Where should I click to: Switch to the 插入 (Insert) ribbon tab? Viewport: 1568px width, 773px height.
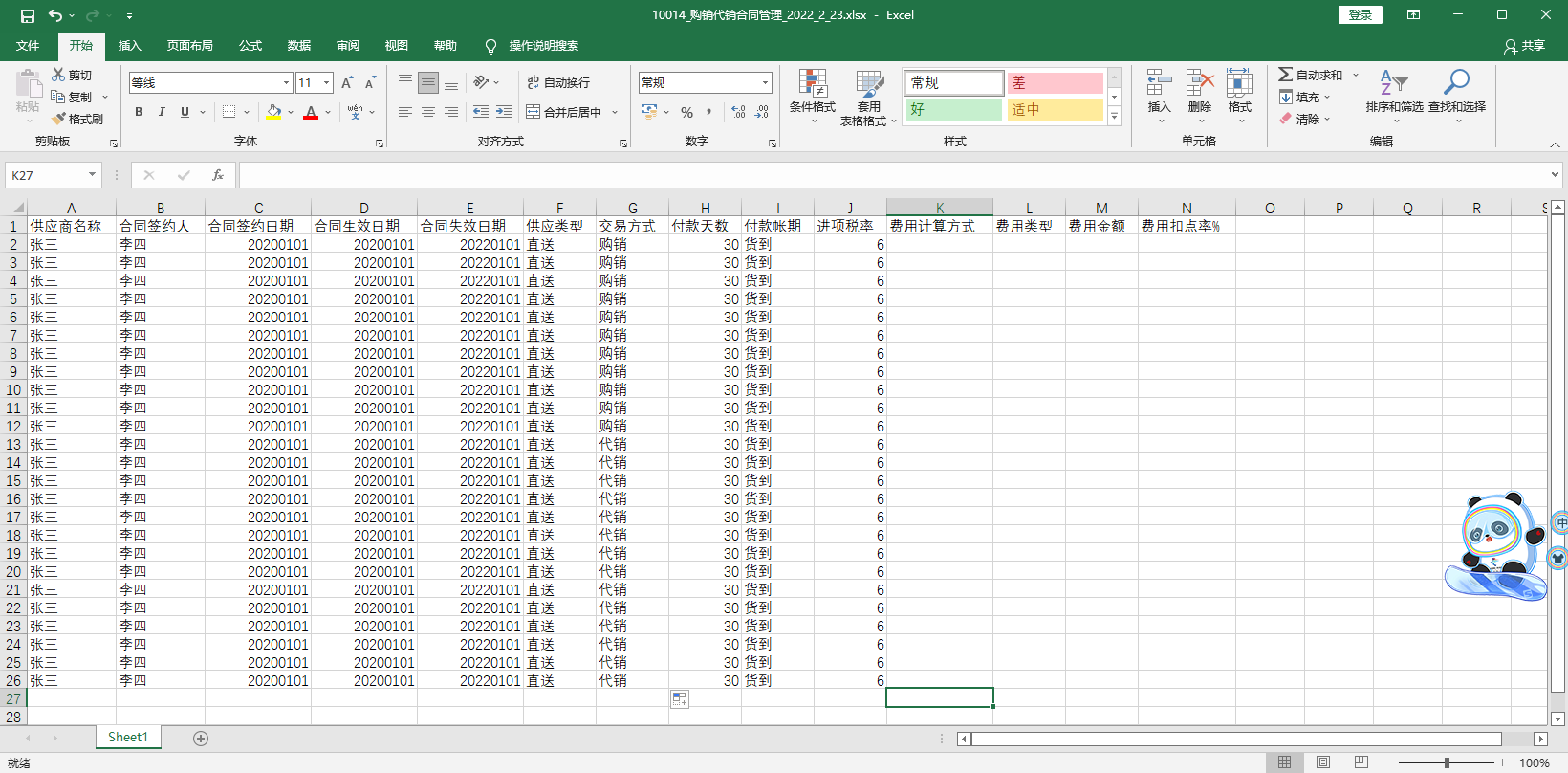coord(129,46)
